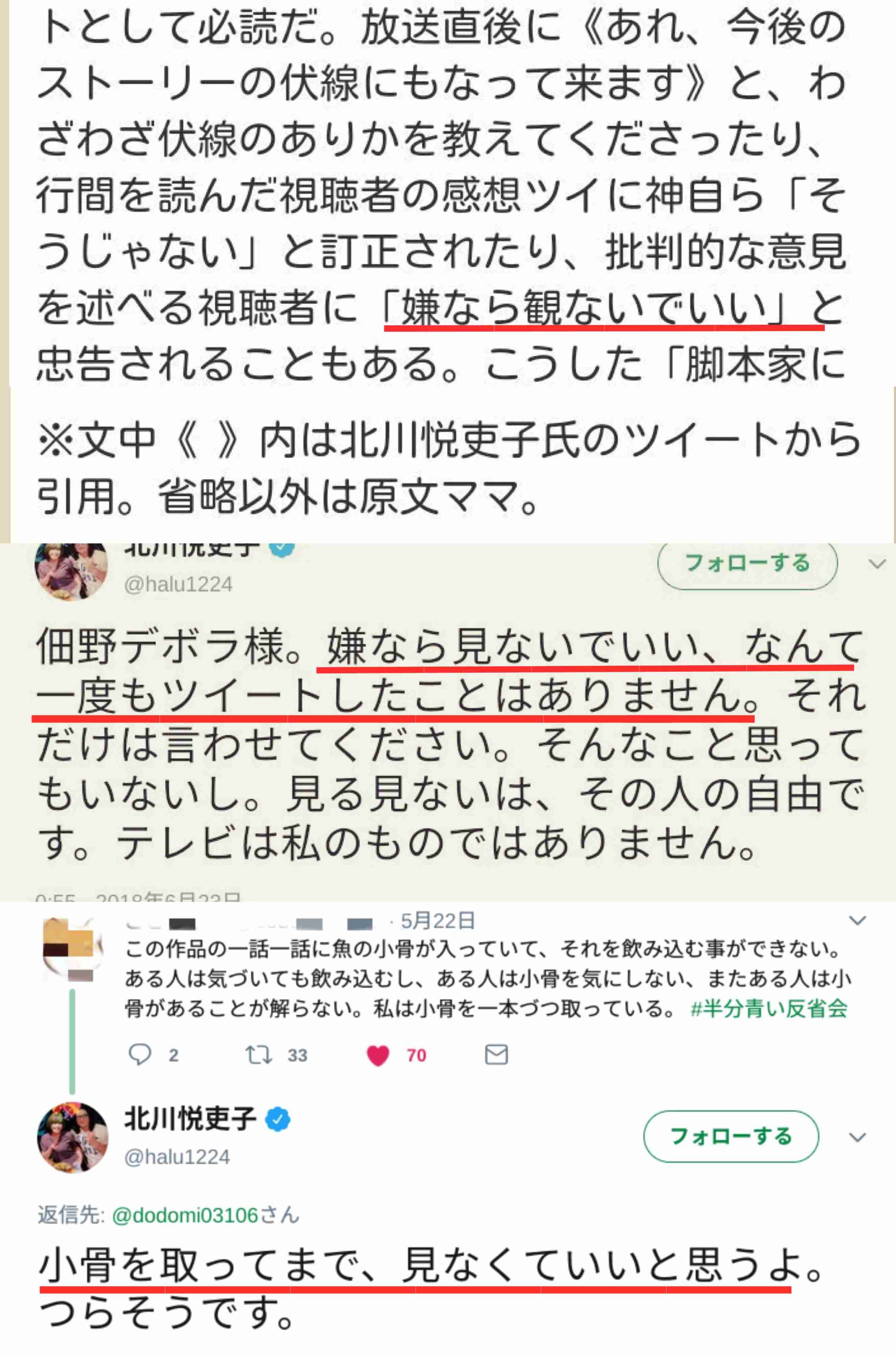The image size is (896, 1357).
Task: Click the reply speech bubble icon
Action: point(140,1055)
